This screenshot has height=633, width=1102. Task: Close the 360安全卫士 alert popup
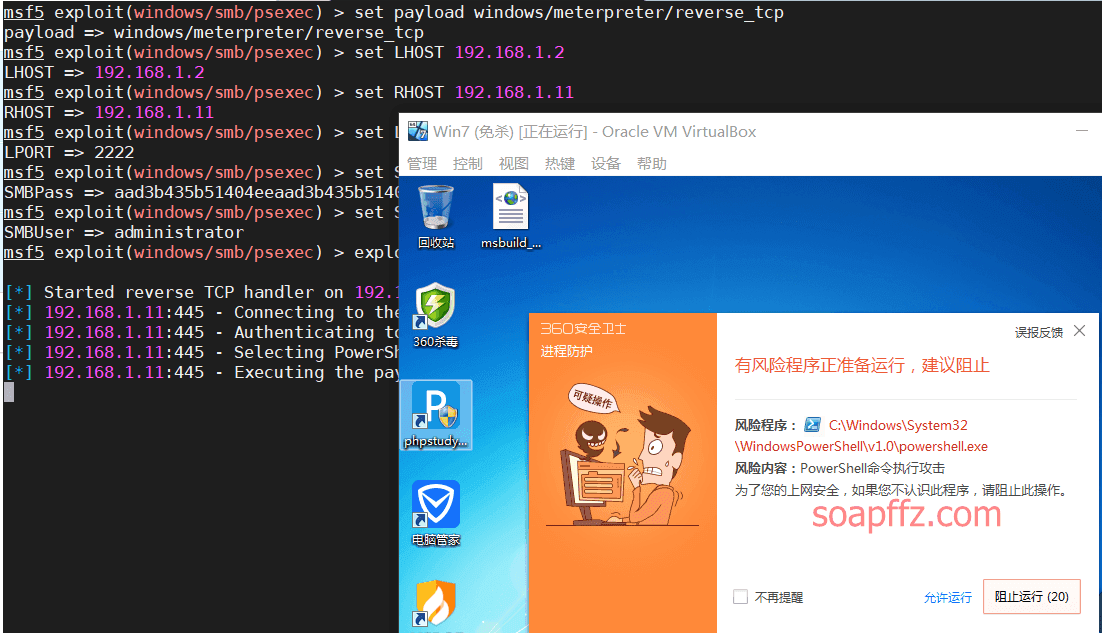pos(1080,331)
